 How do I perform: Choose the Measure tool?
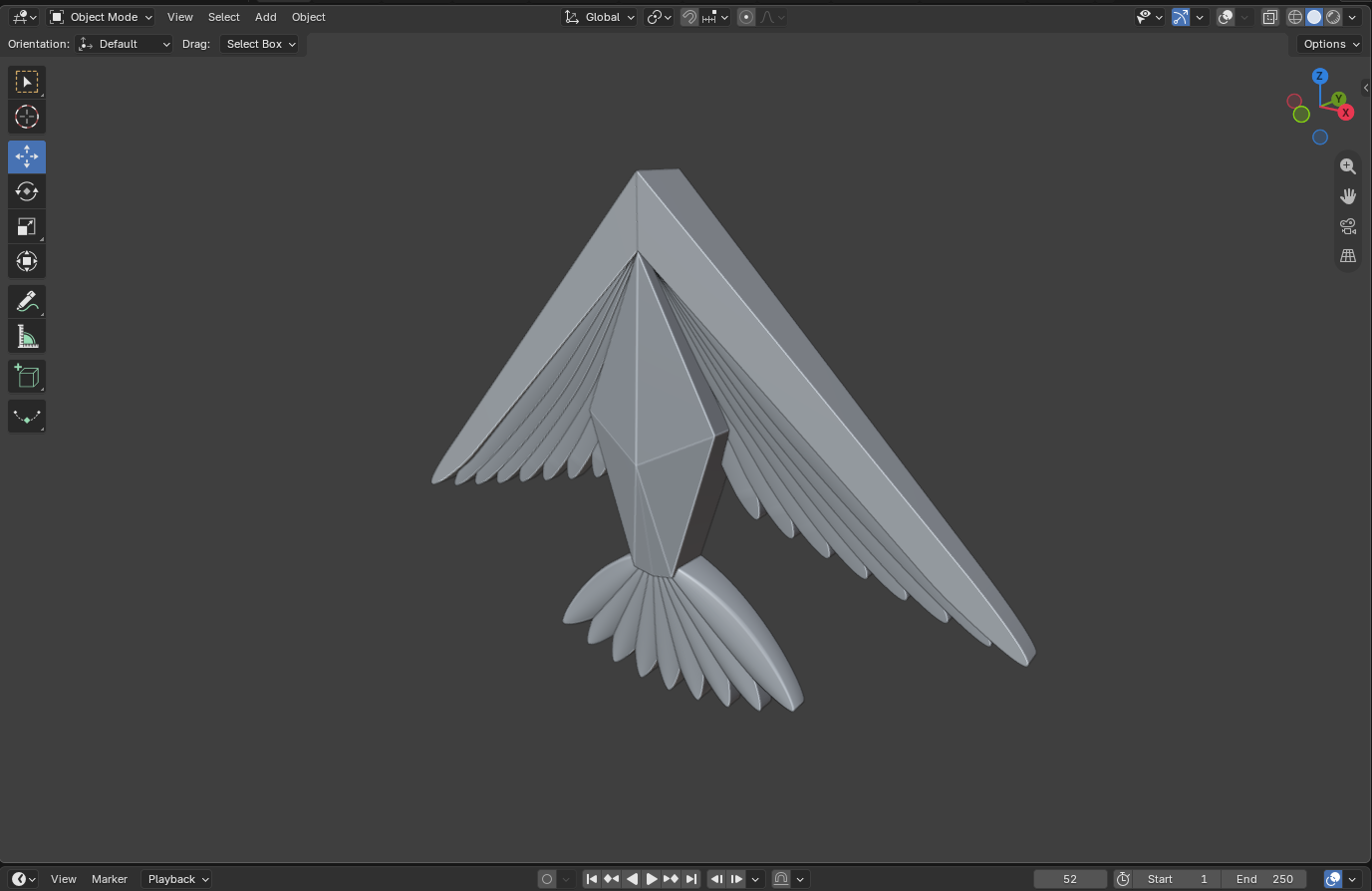(27, 337)
